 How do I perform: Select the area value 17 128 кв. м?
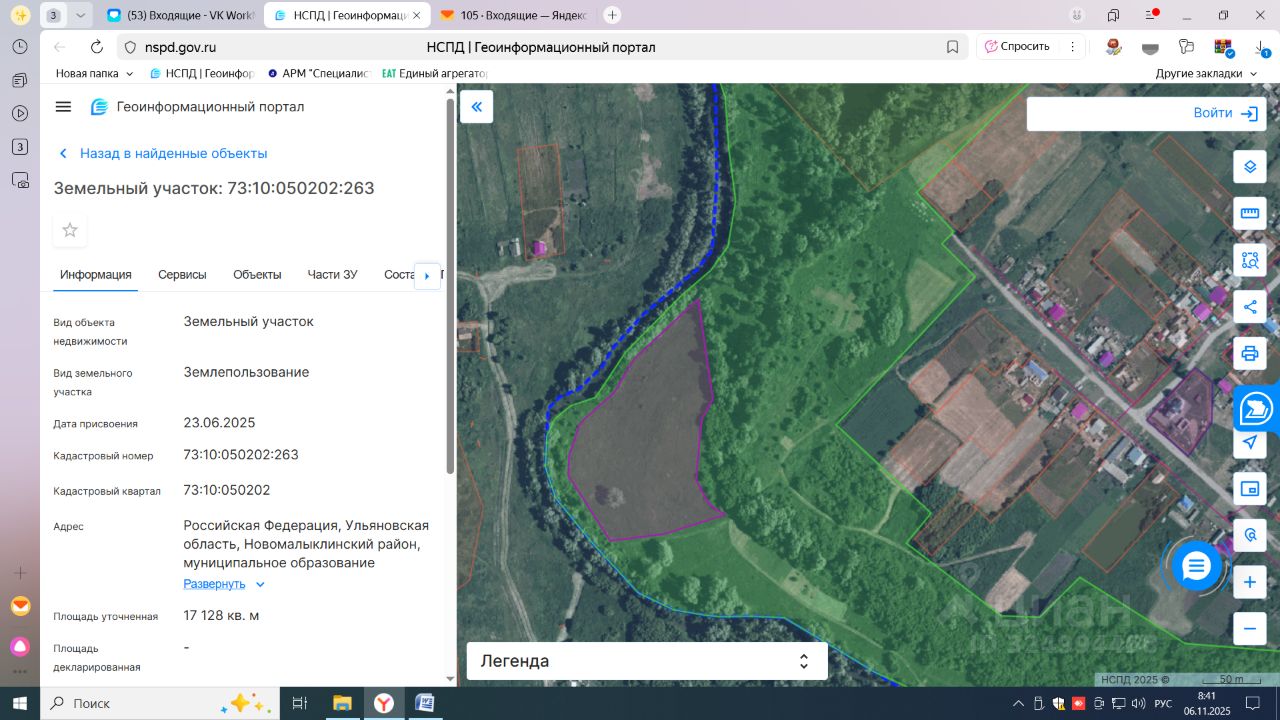point(221,616)
